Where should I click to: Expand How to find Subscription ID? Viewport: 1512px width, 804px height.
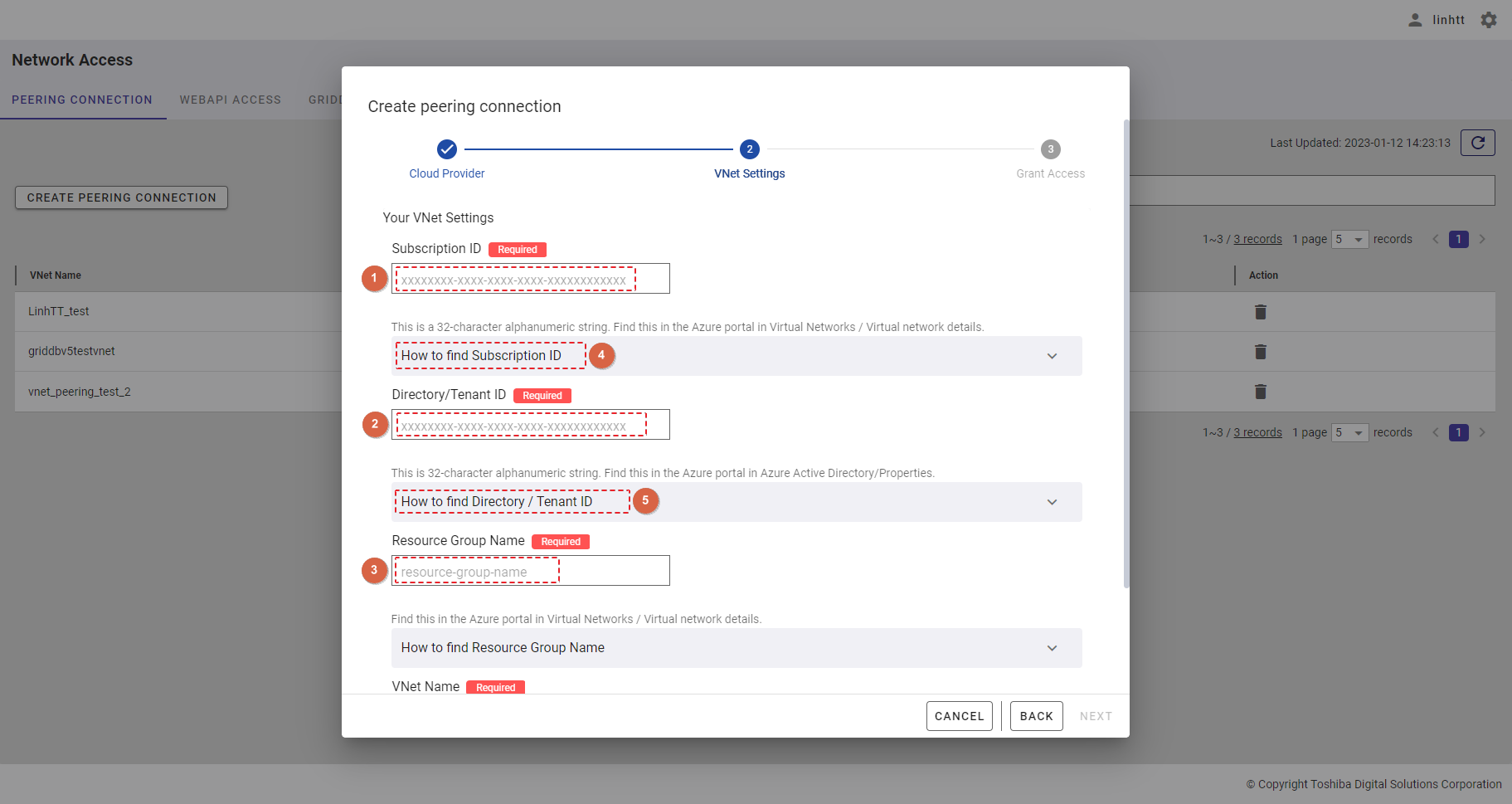(1052, 356)
